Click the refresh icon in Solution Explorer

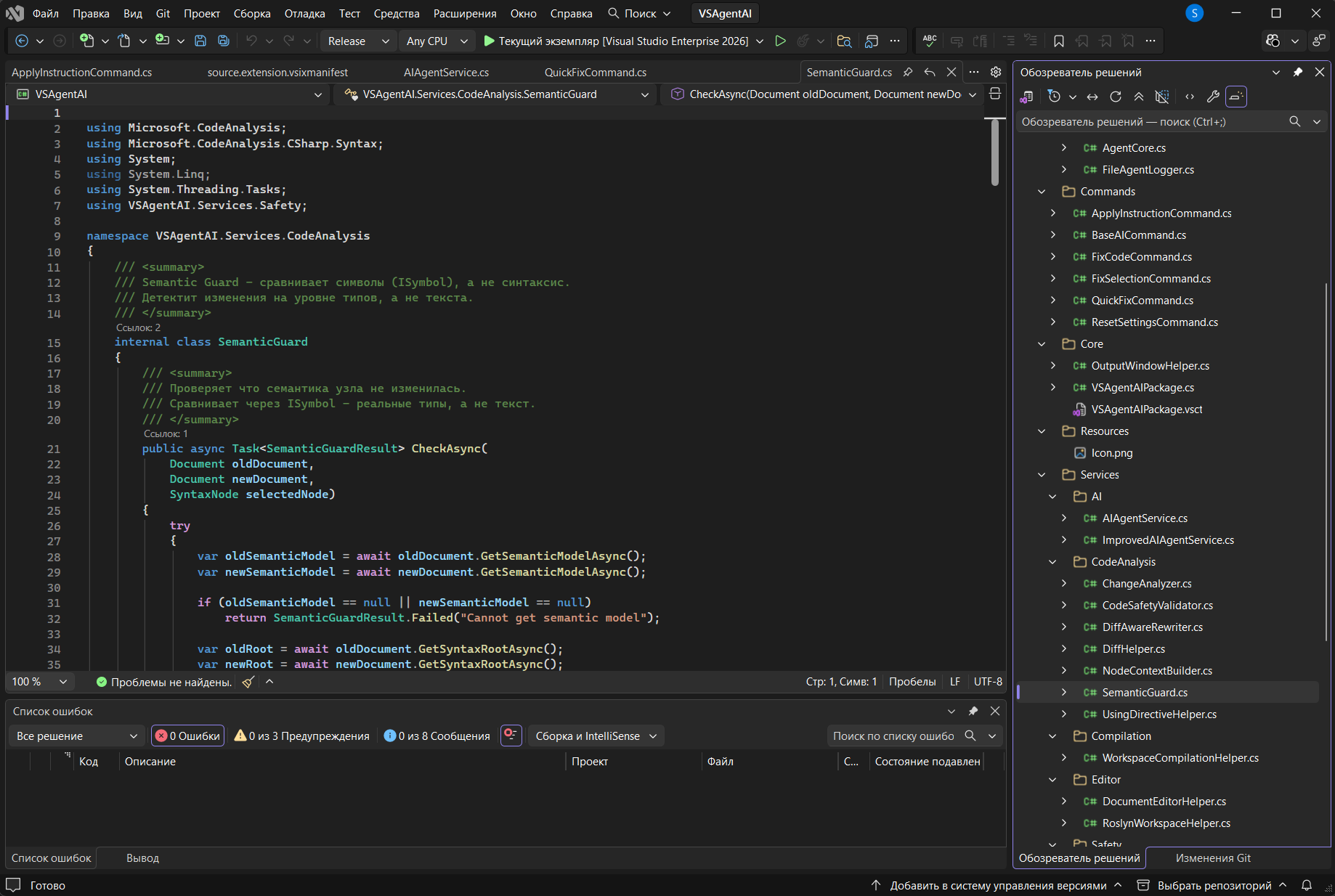(x=1116, y=97)
